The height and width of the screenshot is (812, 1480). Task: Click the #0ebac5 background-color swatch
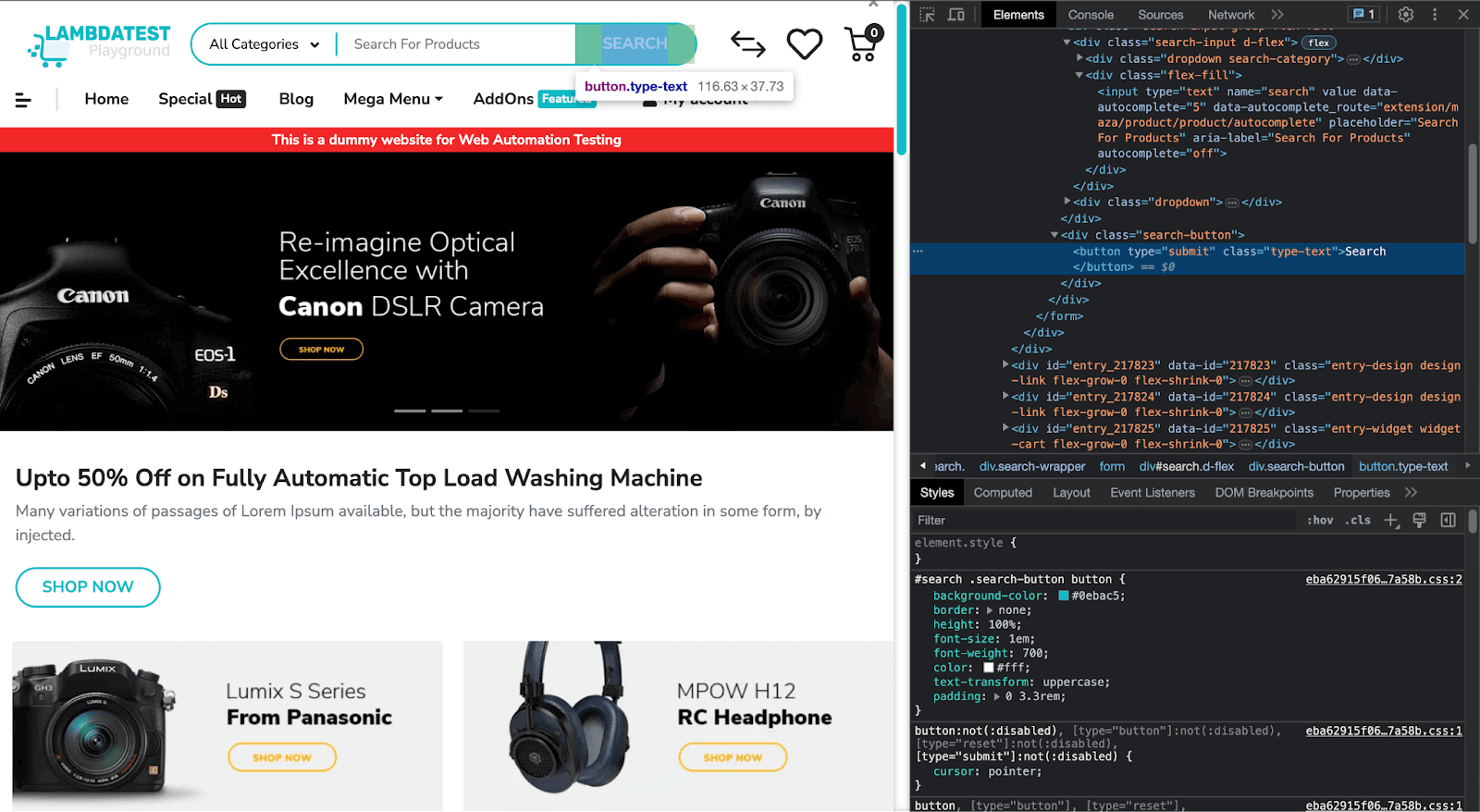pyautogui.click(x=1064, y=596)
